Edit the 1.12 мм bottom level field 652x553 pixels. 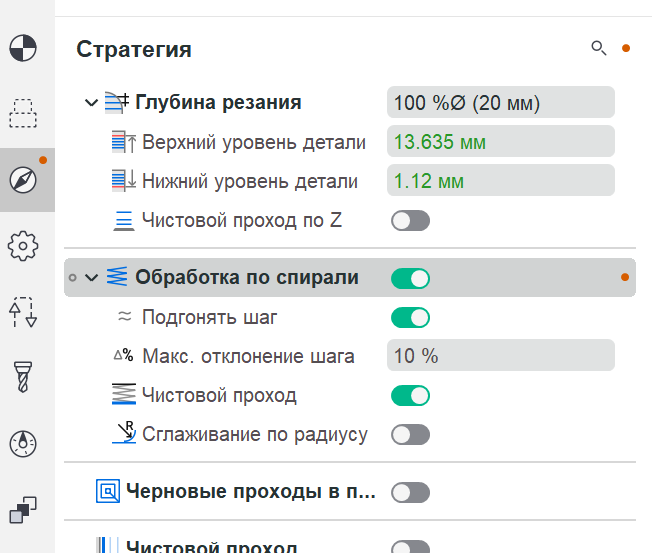tap(501, 180)
